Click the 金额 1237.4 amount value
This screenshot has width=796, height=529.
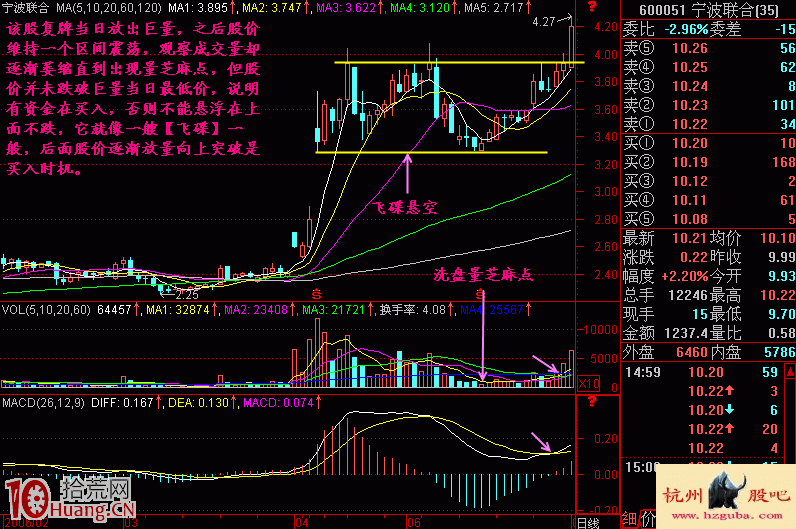tap(686, 334)
